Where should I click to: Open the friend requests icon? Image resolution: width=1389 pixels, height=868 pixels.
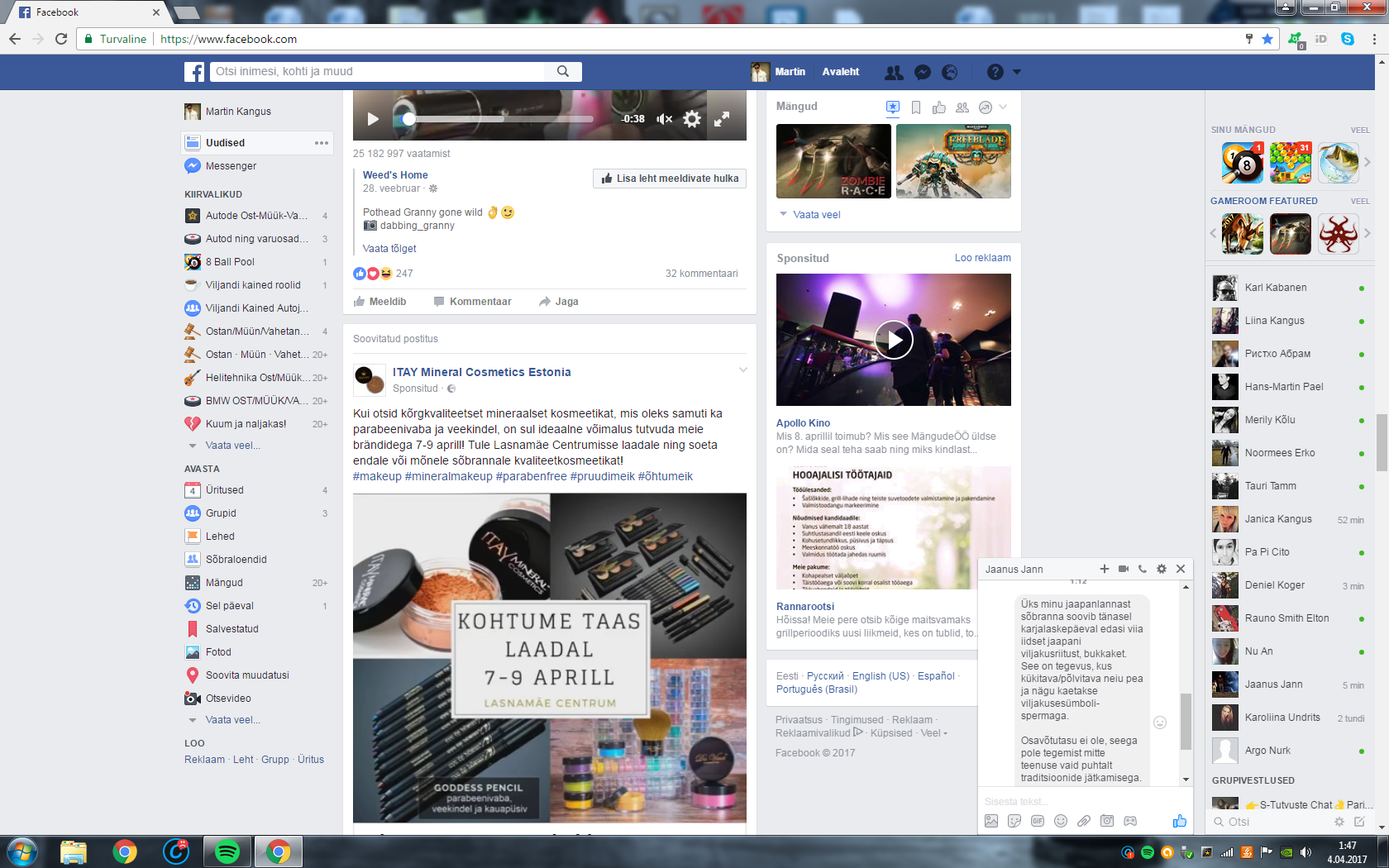click(894, 73)
